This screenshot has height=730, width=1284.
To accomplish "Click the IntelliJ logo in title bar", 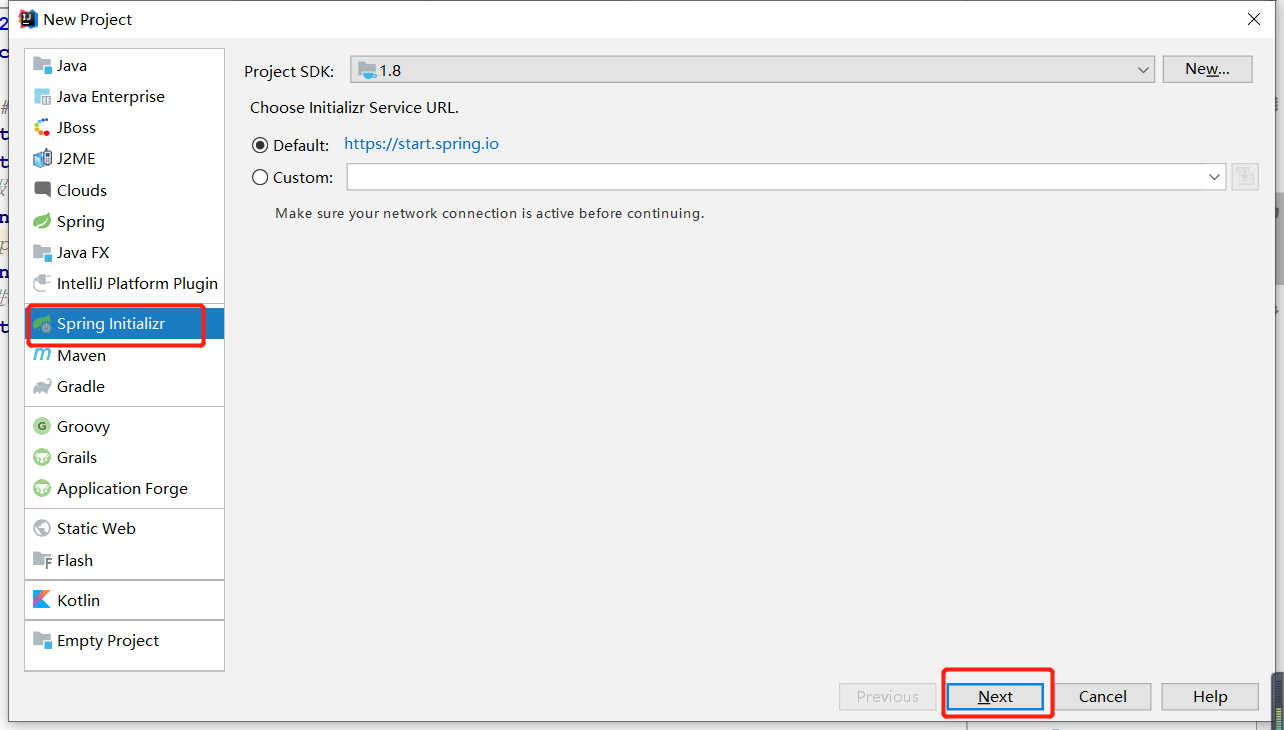I will [x=28, y=19].
